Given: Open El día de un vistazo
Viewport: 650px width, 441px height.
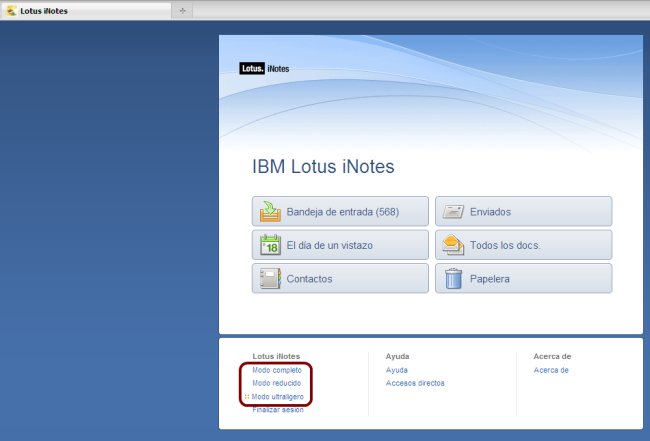Looking at the screenshot, I should click(x=340, y=245).
